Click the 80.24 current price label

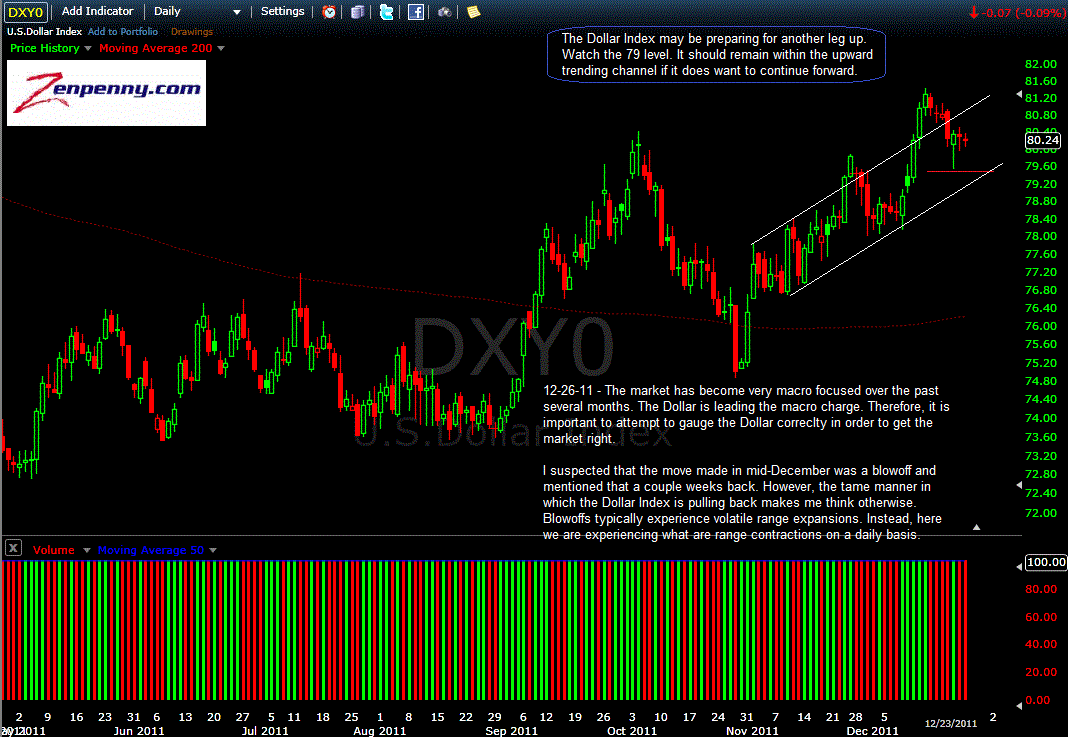pyautogui.click(x=1043, y=140)
